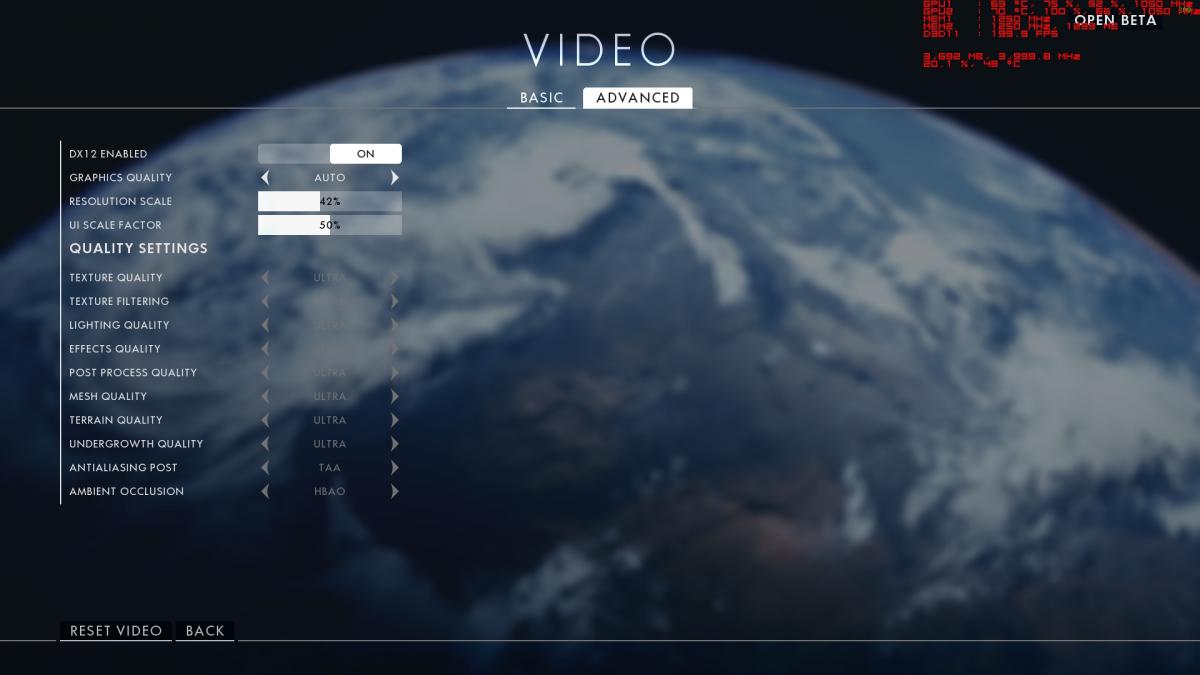Click the Quality Settings heading
The height and width of the screenshot is (675, 1200).
click(138, 248)
